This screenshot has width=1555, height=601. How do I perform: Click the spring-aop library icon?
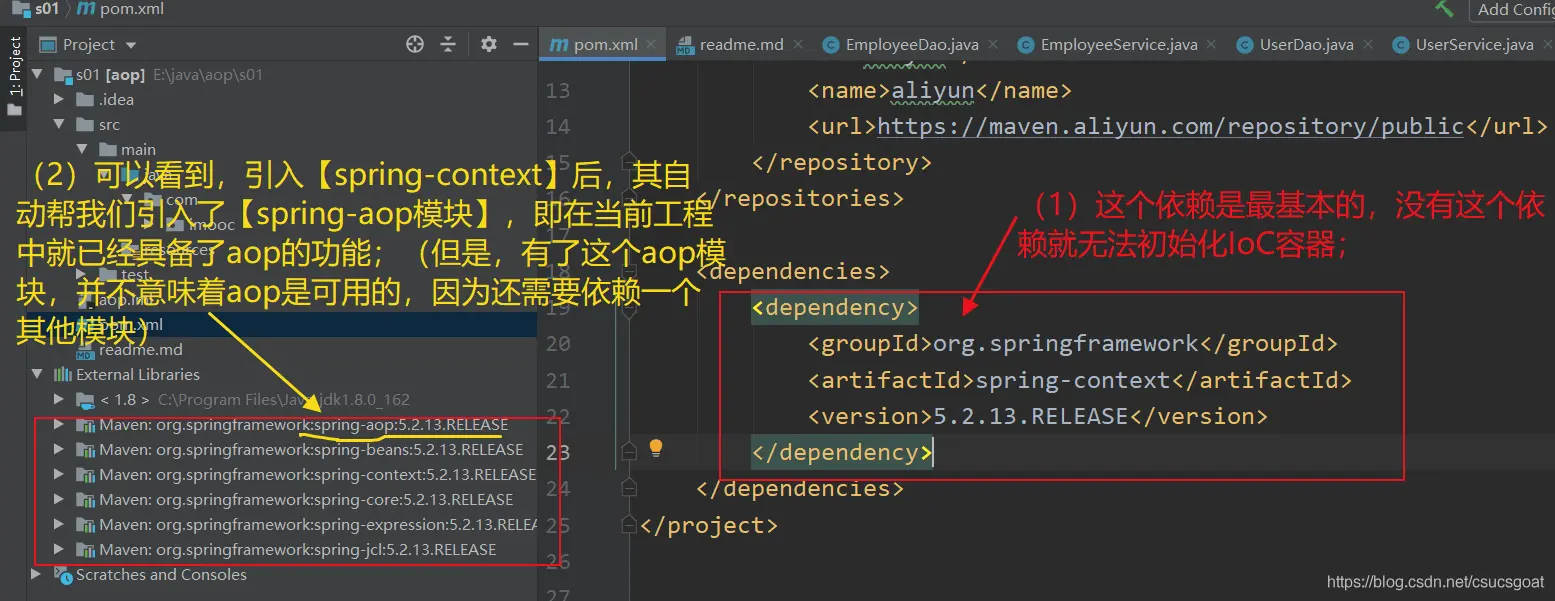click(86, 425)
